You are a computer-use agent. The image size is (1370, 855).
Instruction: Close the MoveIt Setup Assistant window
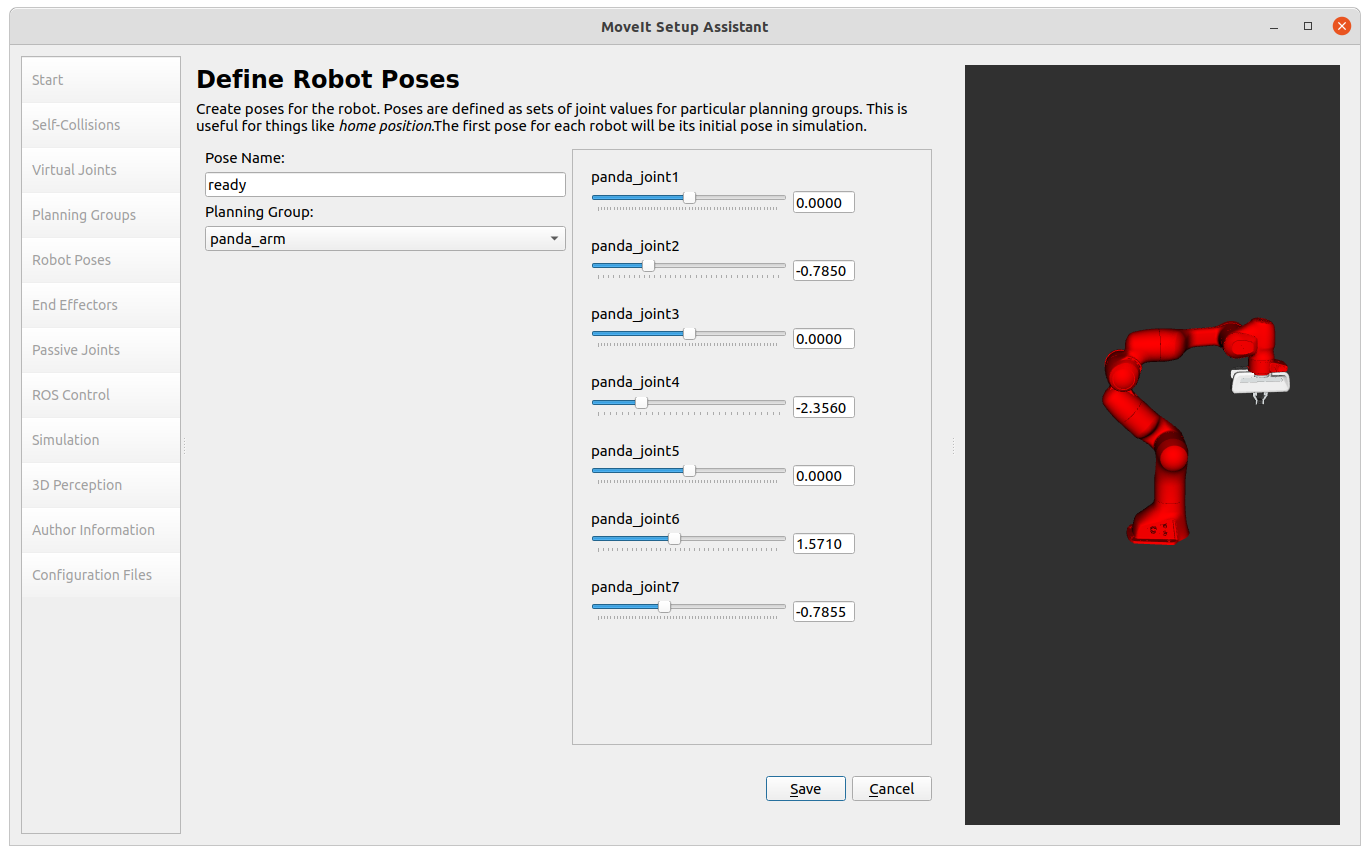[1342, 26]
